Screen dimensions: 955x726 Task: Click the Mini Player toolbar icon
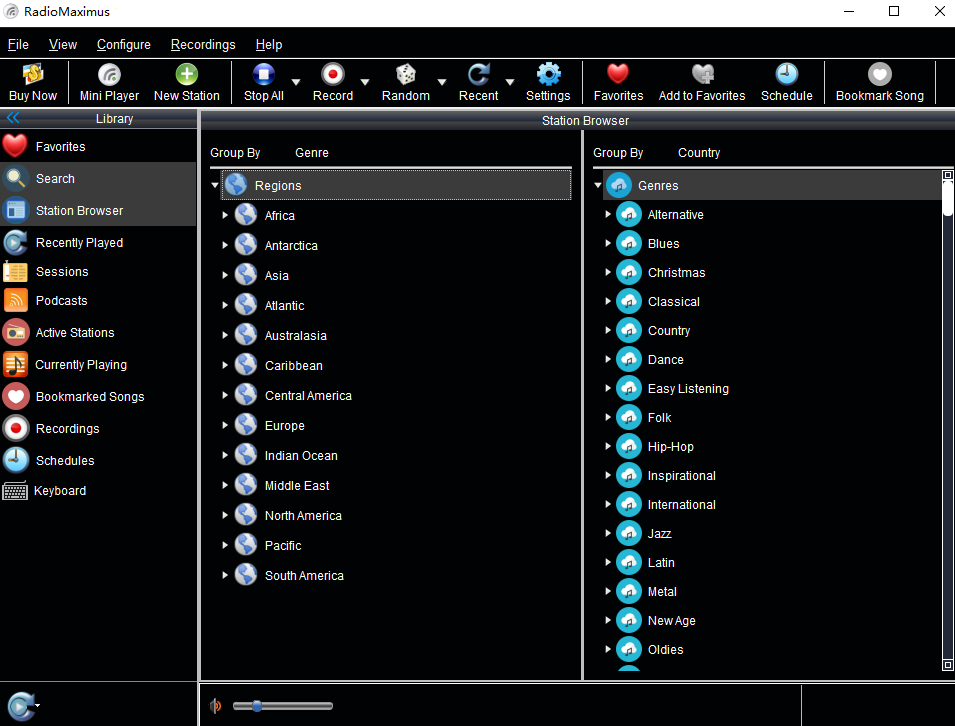[109, 75]
